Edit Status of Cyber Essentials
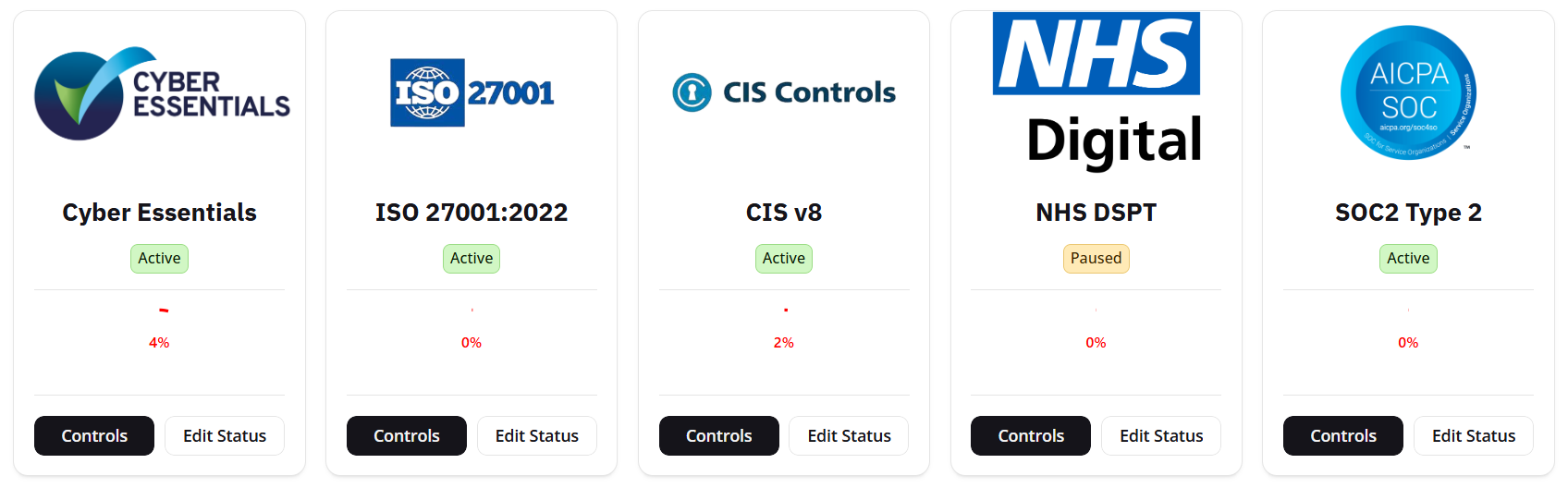 [x=225, y=436]
